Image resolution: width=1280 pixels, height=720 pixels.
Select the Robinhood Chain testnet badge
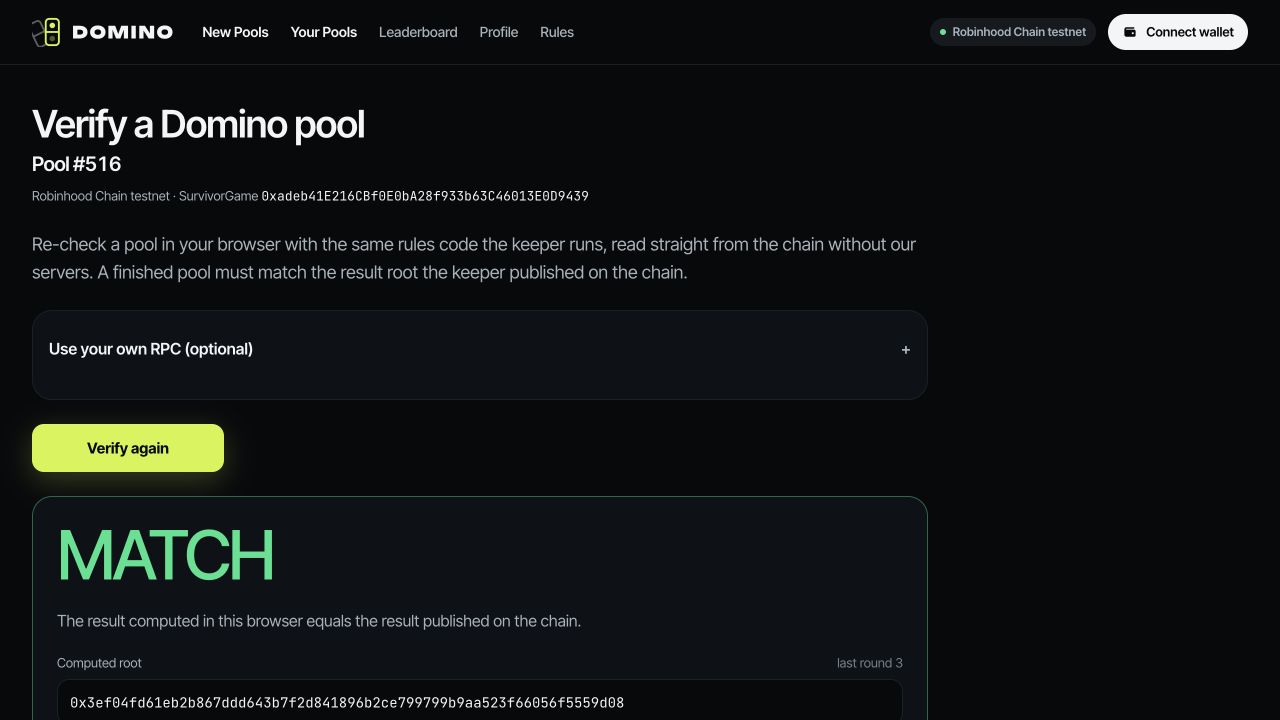click(x=1013, y=32)
